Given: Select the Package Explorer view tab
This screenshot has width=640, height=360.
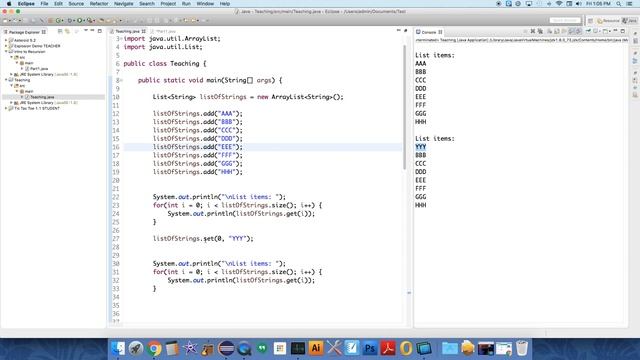Looking at the screenshot, I should (24, 32).
